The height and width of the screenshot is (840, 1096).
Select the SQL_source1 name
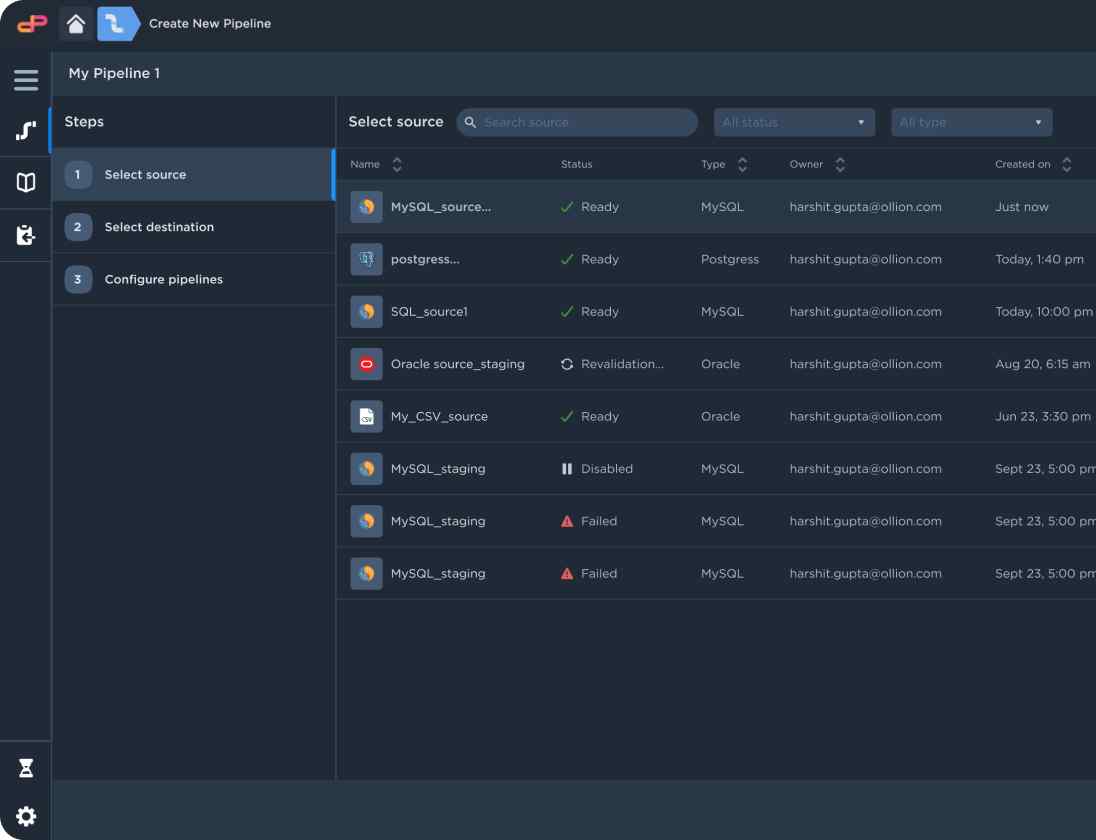point(429,312)
